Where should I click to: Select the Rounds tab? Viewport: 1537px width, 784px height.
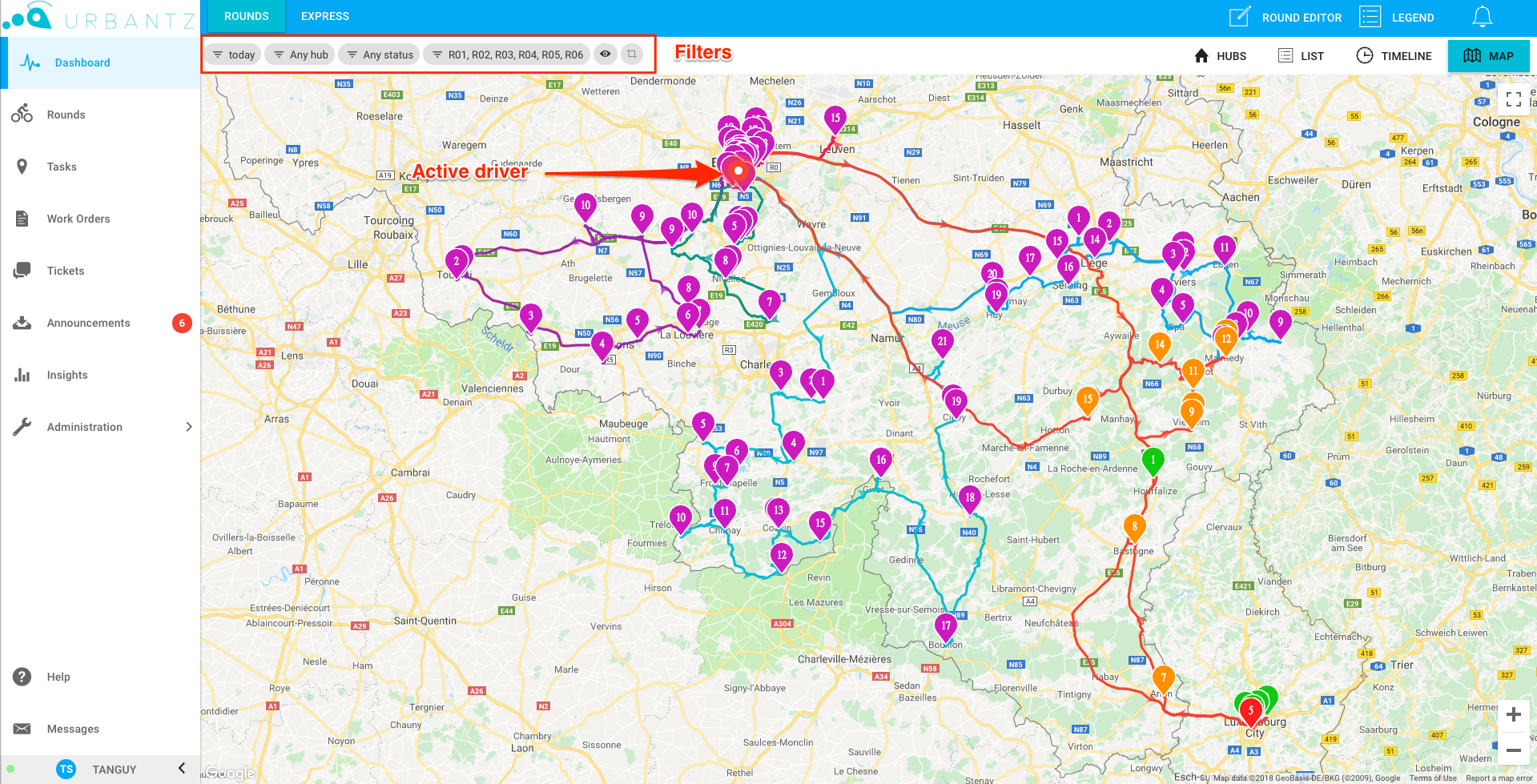click(247, 16)
